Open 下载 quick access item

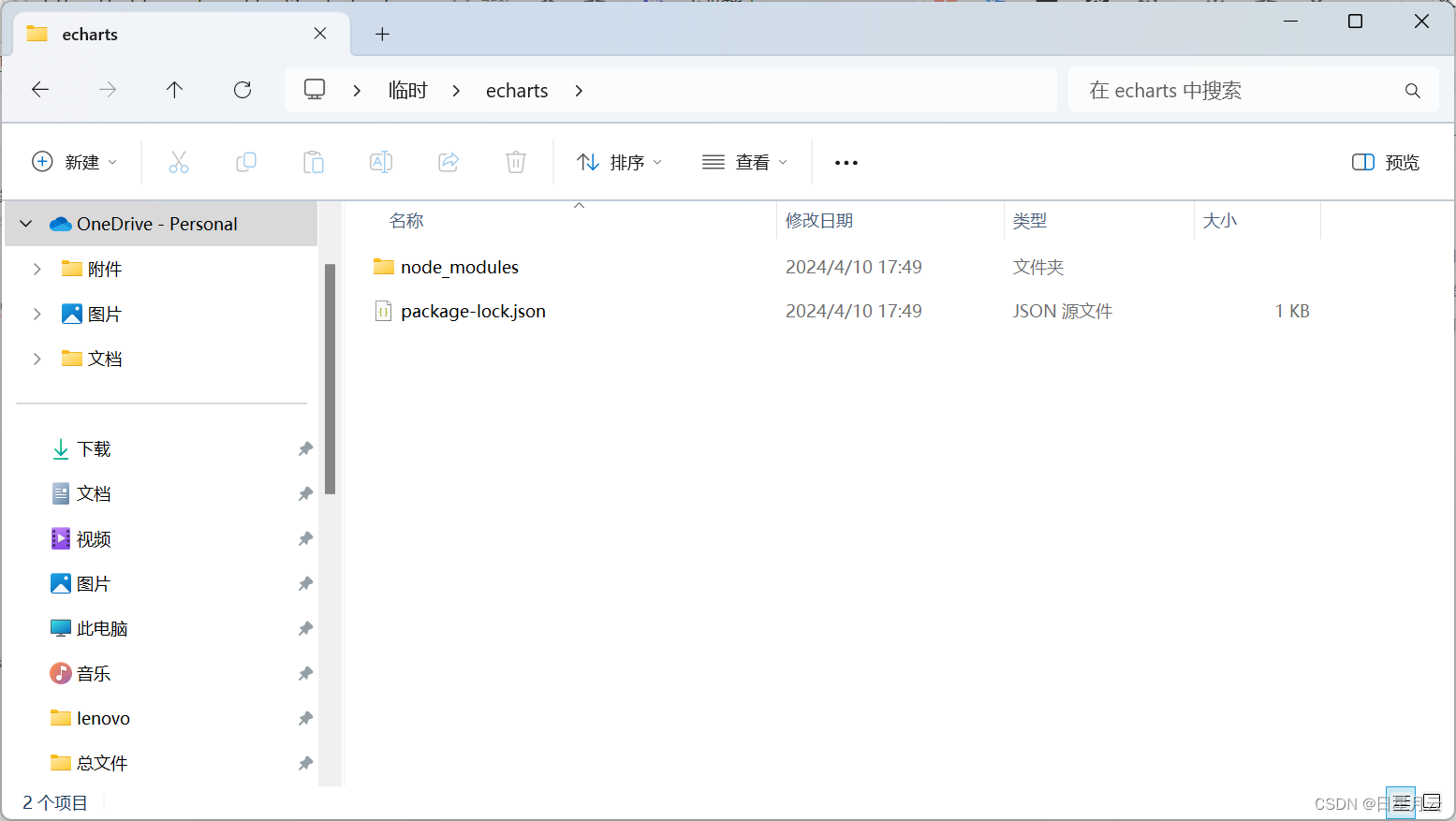tap(94, 448)
